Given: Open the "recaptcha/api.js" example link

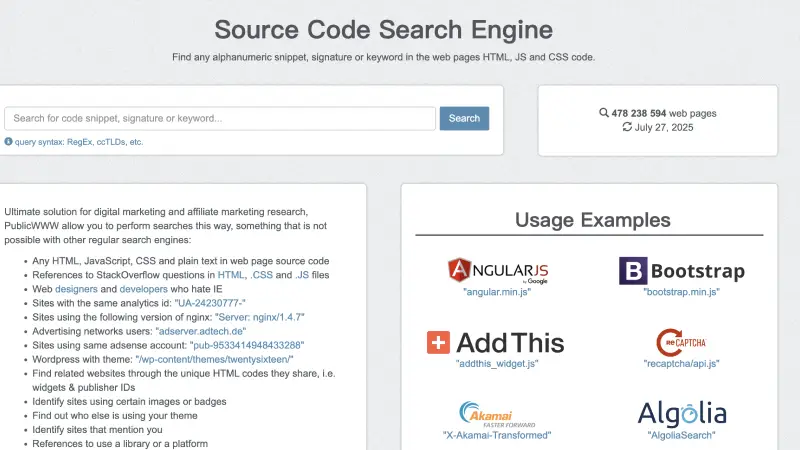Looking at the screenshot, I should click(682, 364).
